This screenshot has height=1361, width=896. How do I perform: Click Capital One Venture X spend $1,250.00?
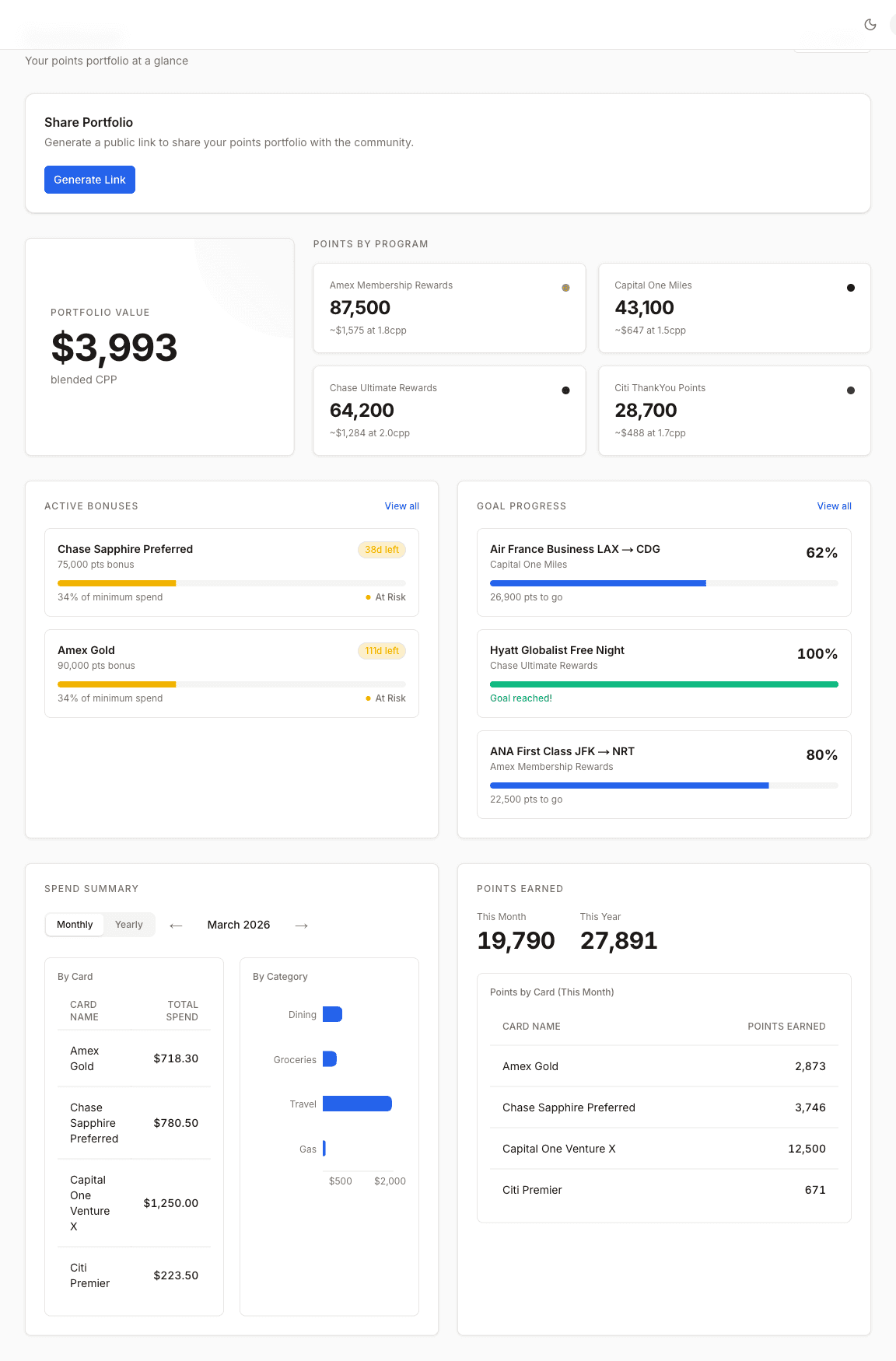(171, 1203)
